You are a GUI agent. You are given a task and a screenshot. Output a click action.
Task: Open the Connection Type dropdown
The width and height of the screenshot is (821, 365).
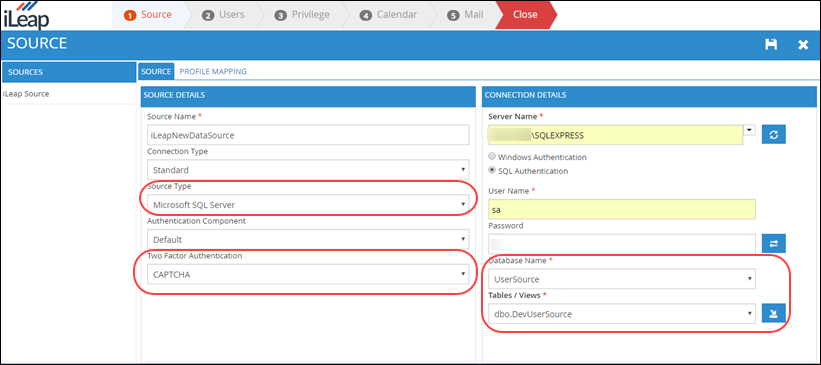point(308,170)
